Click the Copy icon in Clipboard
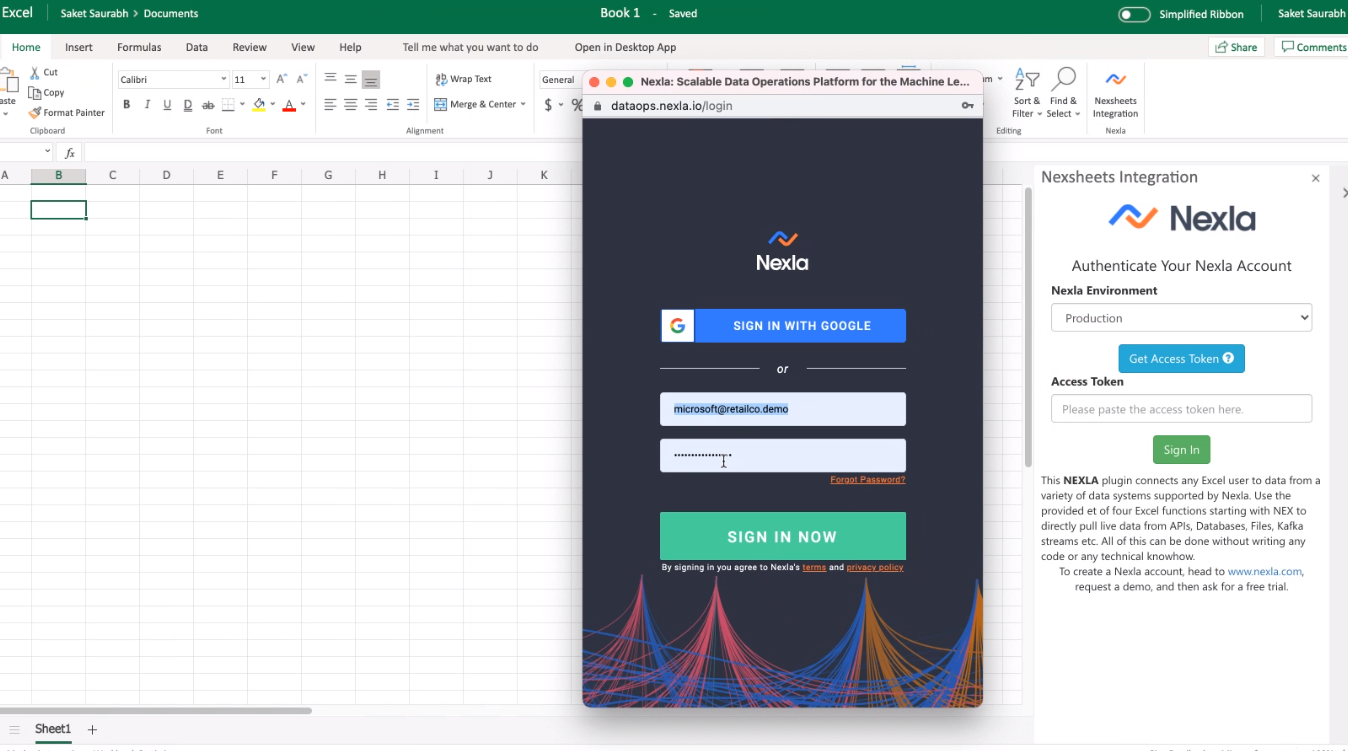 (x=35, y=92)
